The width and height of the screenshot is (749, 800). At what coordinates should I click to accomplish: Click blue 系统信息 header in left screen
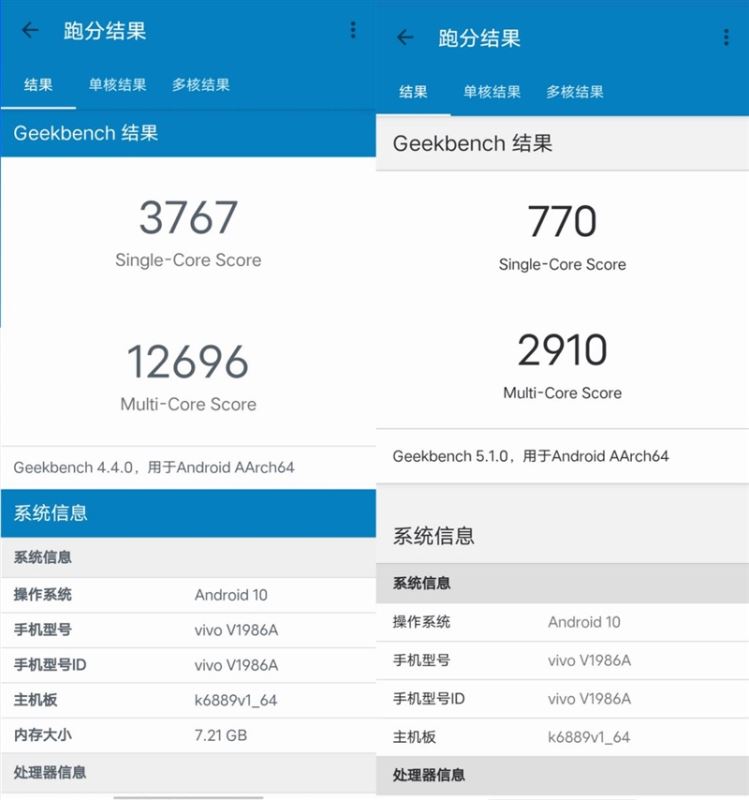[188, 513]
